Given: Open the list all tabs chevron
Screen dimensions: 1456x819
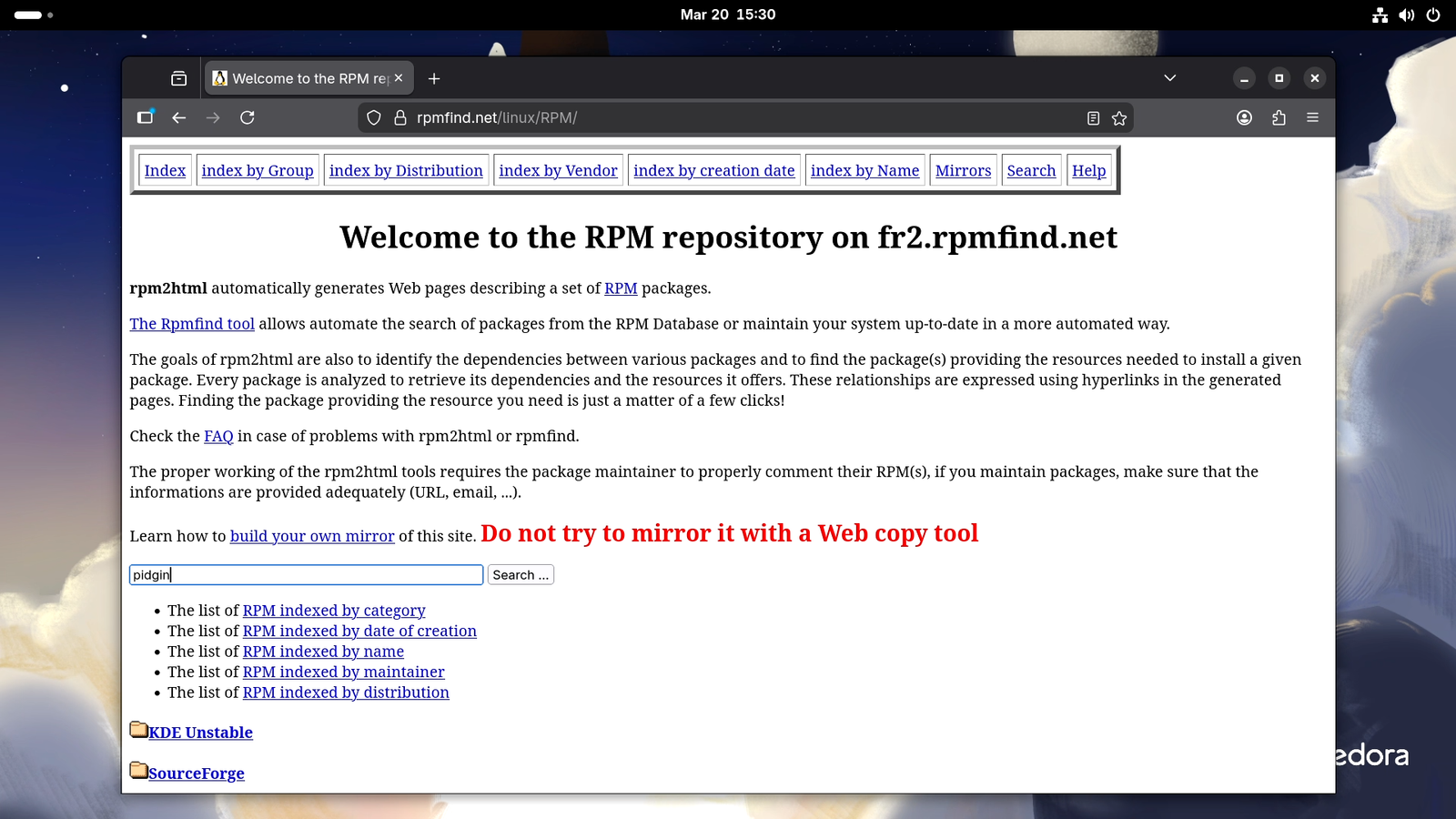Looking at the screenshot, I should [x=1170, y=78].
